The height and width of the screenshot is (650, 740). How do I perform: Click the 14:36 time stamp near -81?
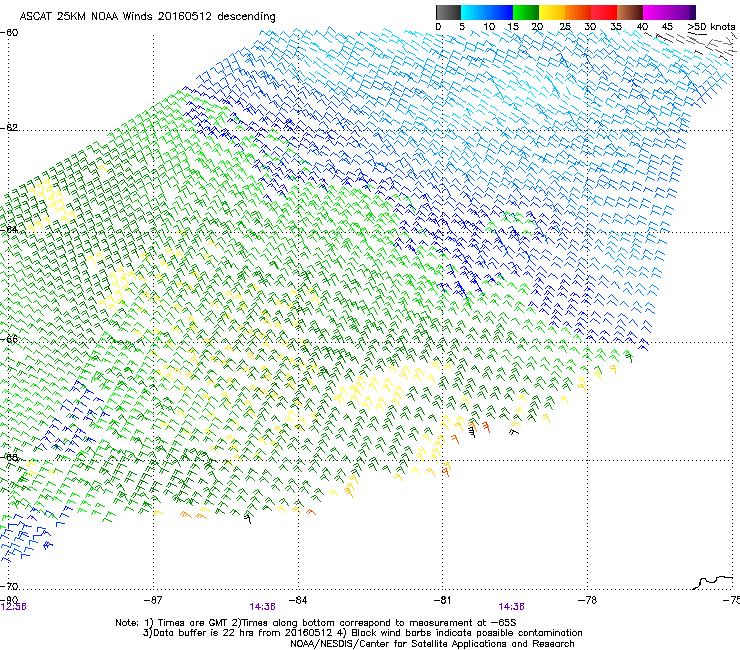coord(512,607)
